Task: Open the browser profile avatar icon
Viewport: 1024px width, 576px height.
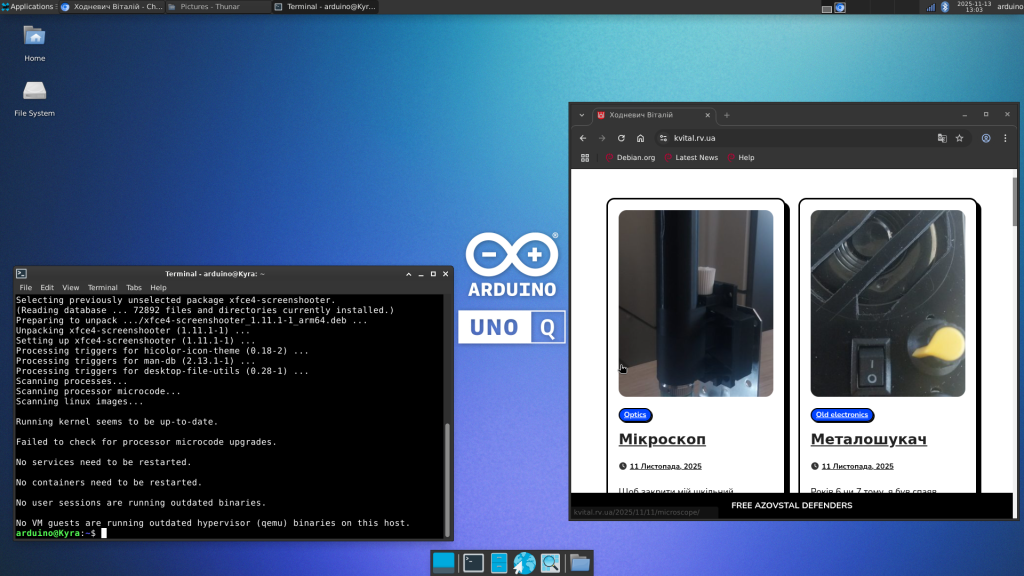Action: (x=986, y=138)
